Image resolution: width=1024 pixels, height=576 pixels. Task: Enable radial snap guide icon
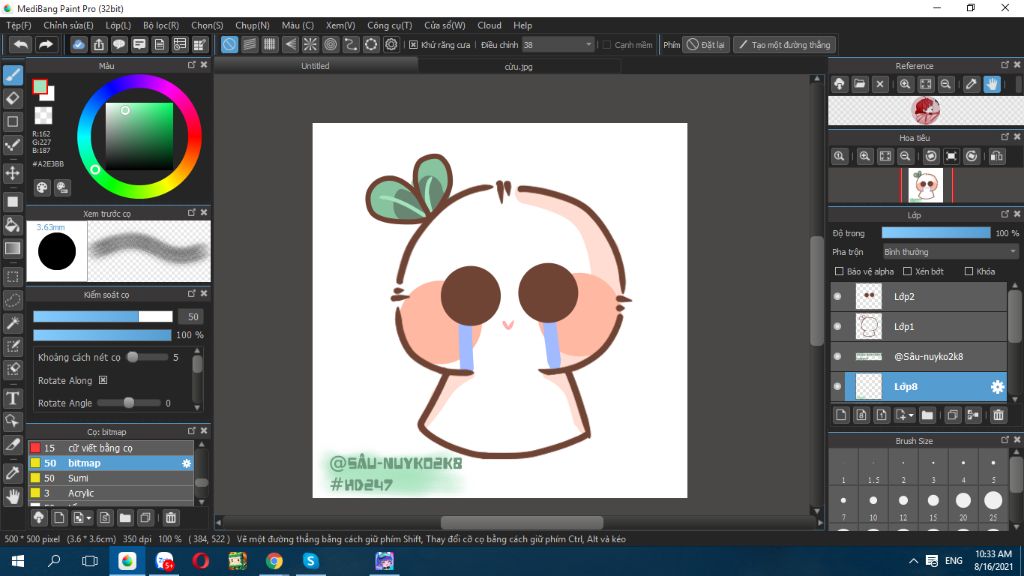coord(310,45)
